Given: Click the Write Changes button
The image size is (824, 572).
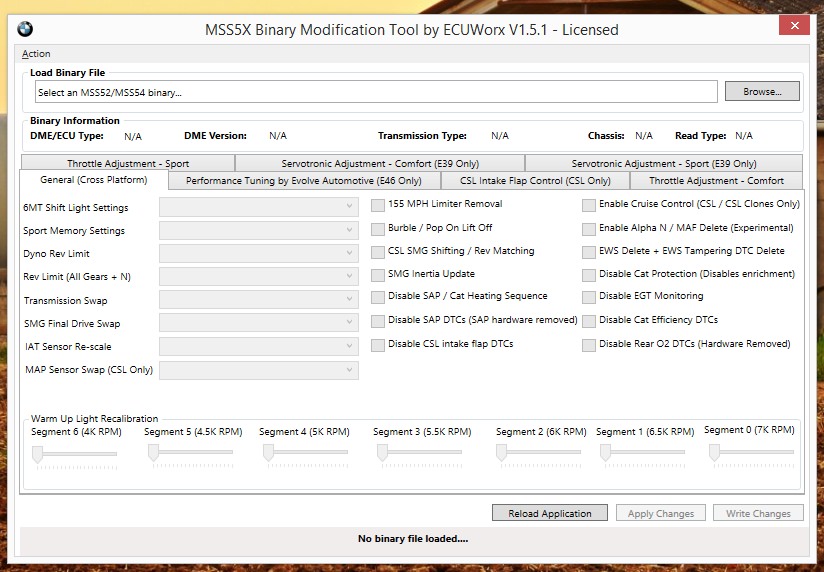Looking at the screenshot, I should (x=758, y=513).
